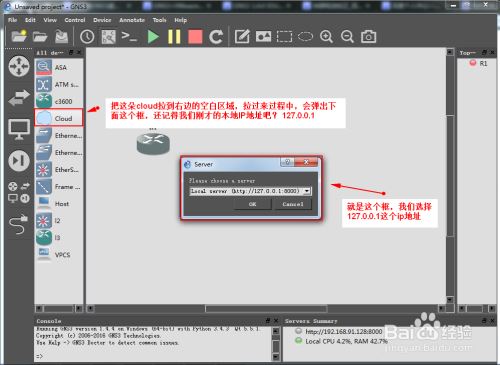Close the Console panel

click(x=276, y=321)
